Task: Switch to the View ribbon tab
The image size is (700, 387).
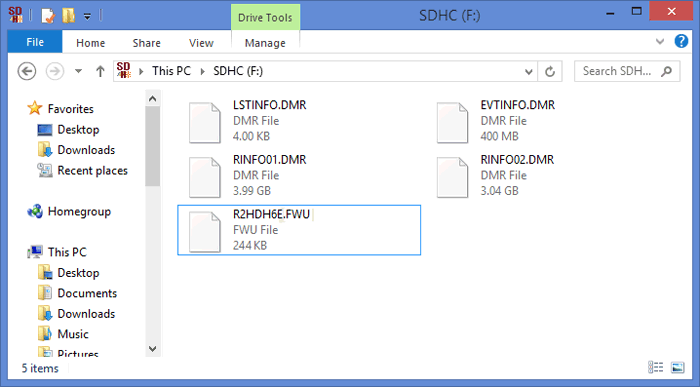Action: [201, 43]
